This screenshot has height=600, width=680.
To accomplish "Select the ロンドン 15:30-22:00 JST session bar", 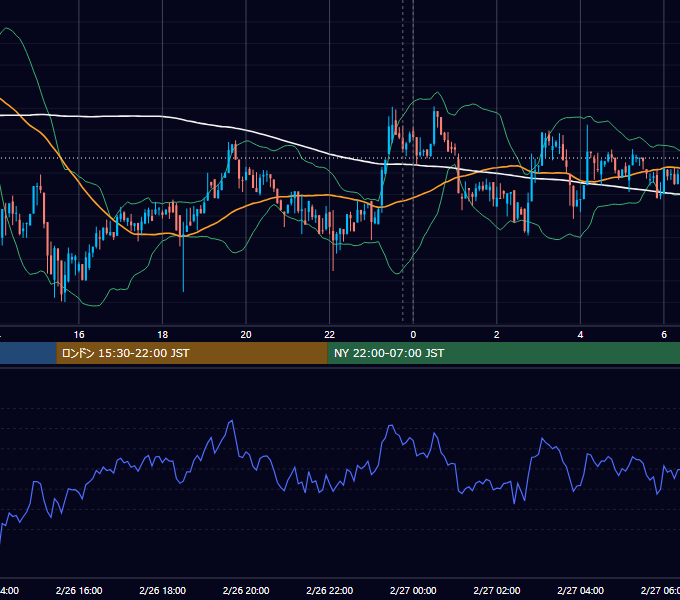I will [x=192, y=353].
